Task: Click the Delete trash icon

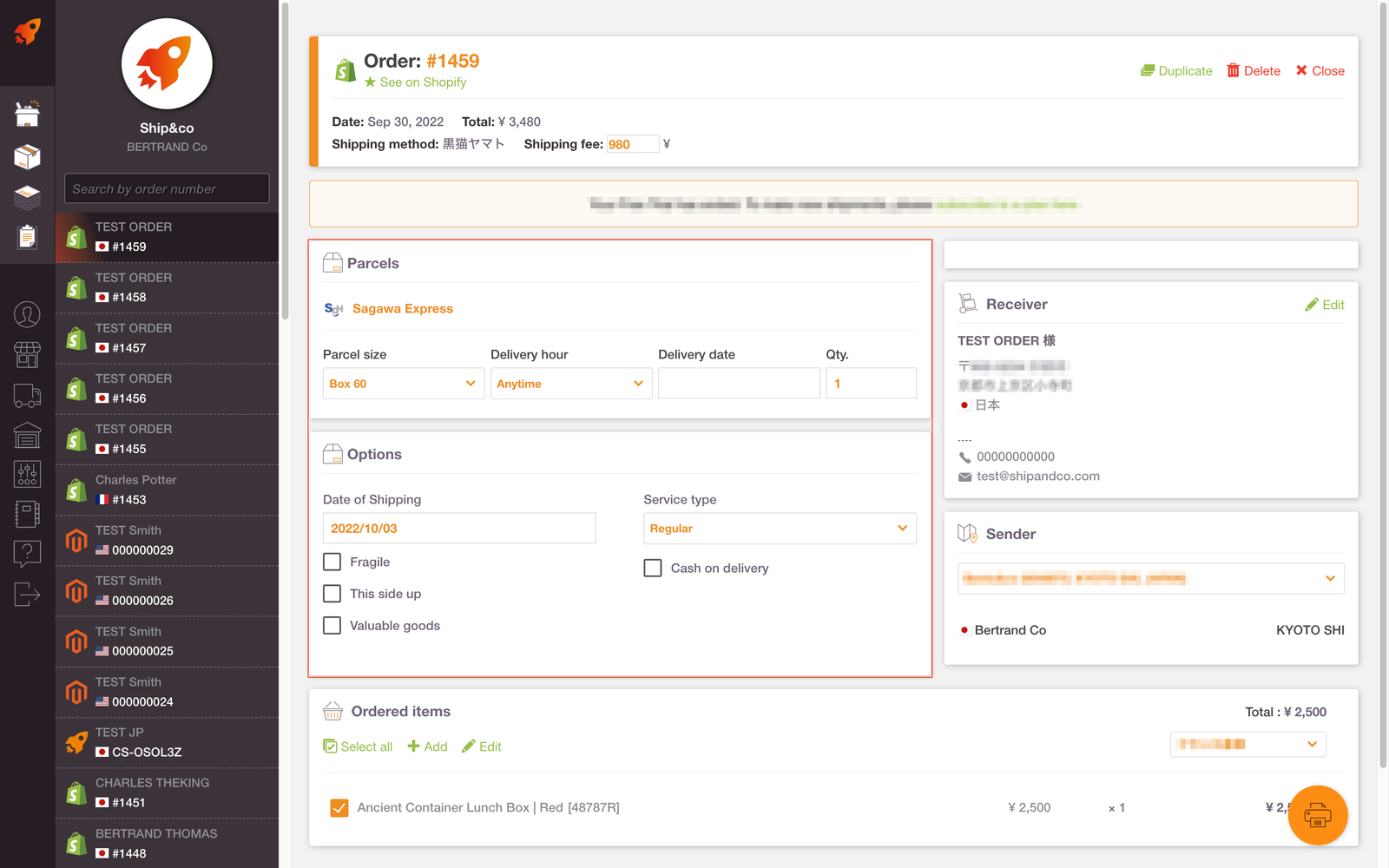Action: [x=1233, y=70]
